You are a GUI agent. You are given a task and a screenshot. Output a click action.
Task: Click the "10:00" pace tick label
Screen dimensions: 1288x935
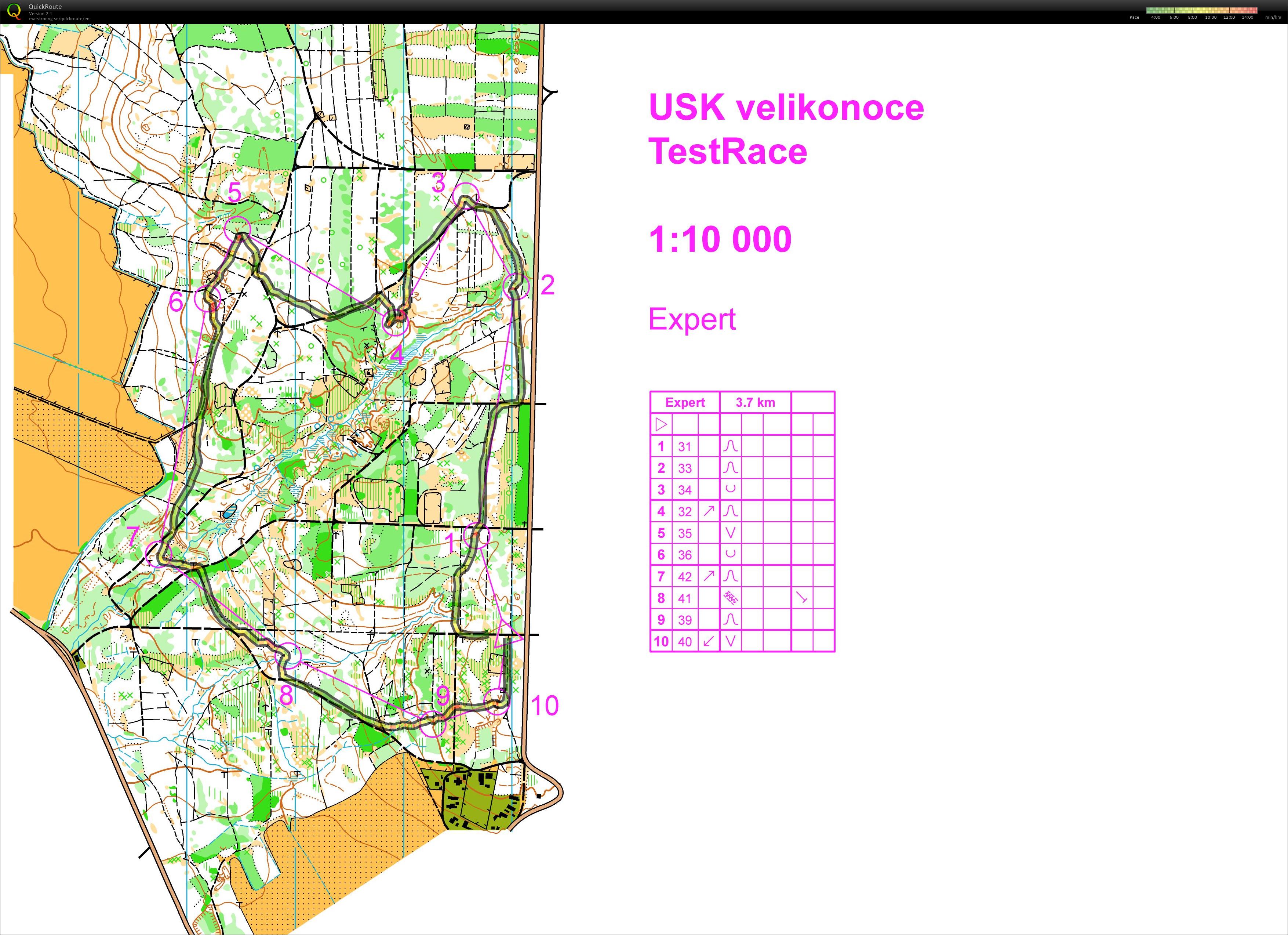[x=1211, y=18]
